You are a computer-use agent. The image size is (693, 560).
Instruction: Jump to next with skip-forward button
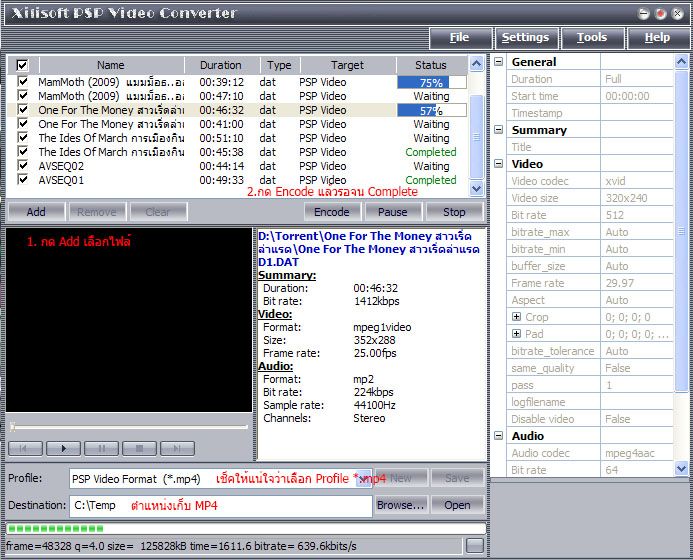(177, 448)
